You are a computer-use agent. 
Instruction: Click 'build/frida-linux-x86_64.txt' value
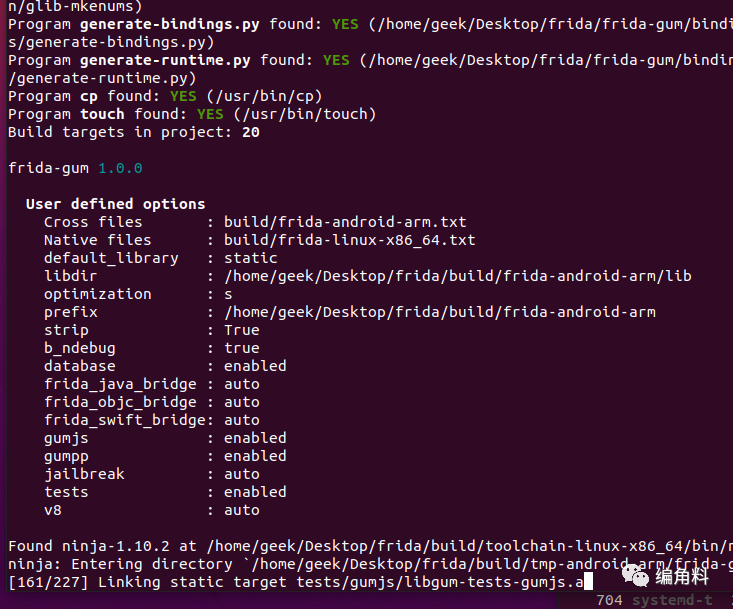350,240
